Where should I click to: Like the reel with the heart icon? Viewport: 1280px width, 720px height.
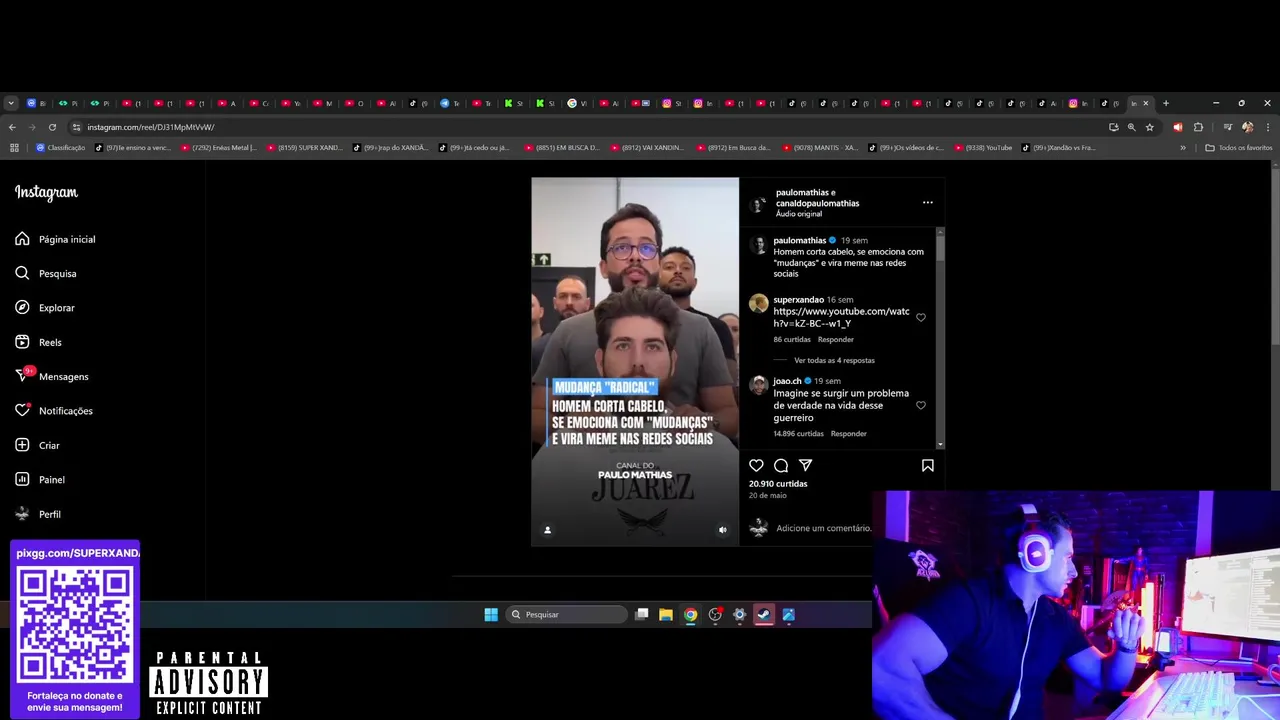point(756,465)
